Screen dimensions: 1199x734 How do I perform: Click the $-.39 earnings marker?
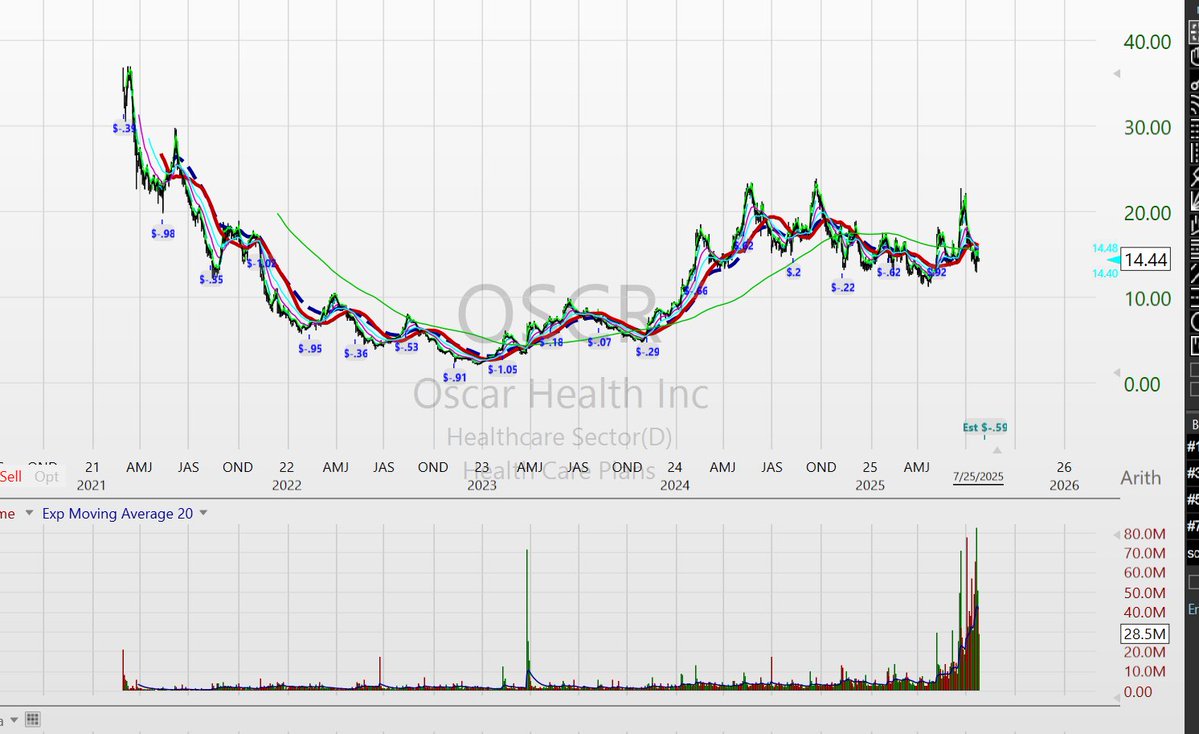pos(124,128)
